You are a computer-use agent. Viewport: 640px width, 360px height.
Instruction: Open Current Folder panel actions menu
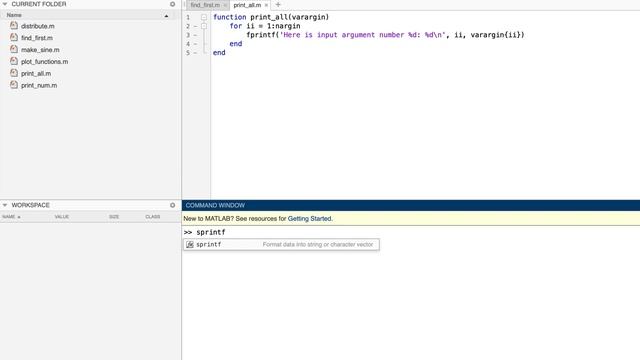point(173,4)
